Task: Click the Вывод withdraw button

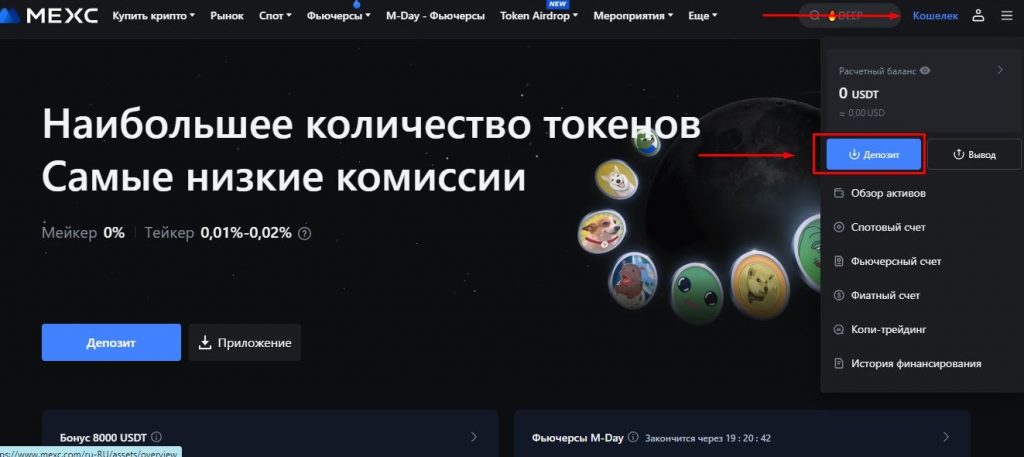Action: coord(974,155)
